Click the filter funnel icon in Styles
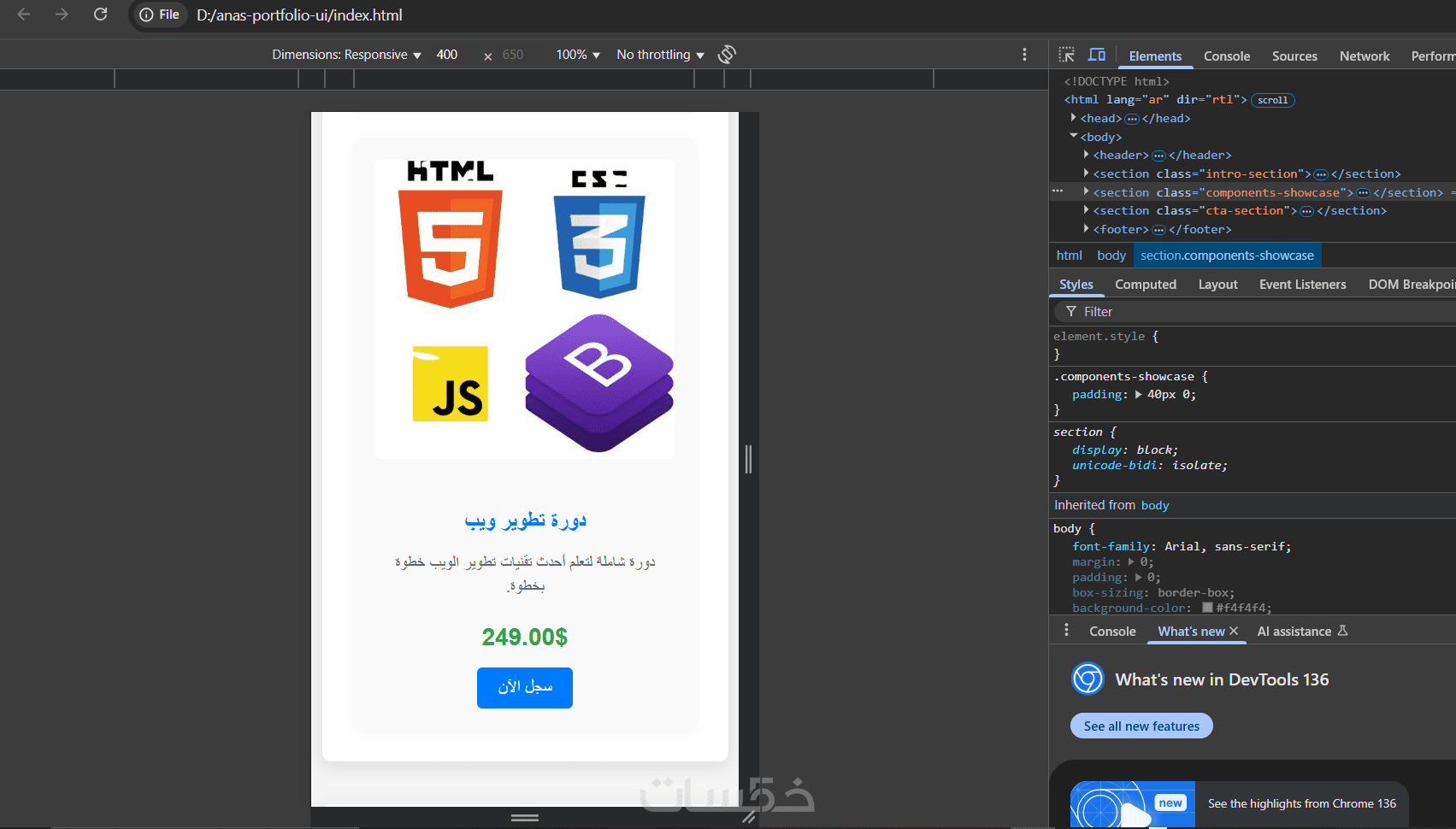The image size is (1456, 829). 1071,312
